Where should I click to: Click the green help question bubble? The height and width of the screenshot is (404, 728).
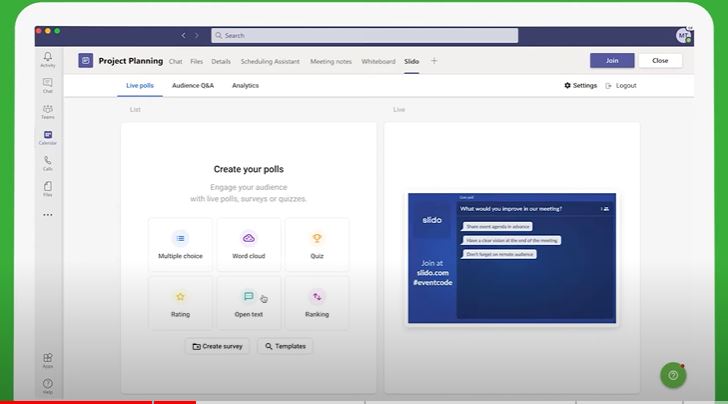673,375
